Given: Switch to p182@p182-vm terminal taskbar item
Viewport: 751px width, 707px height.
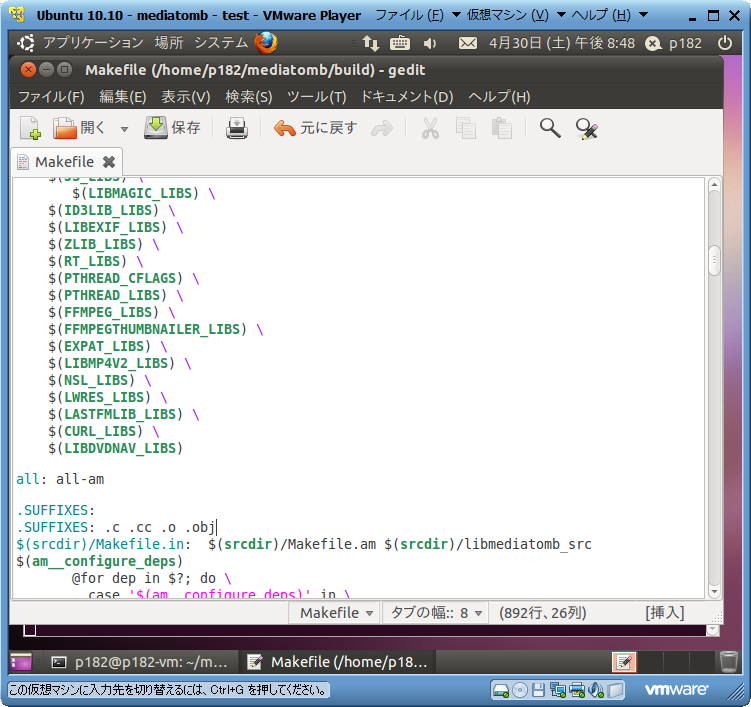Looking at the screenshot, I should click(x=140, y=662).
